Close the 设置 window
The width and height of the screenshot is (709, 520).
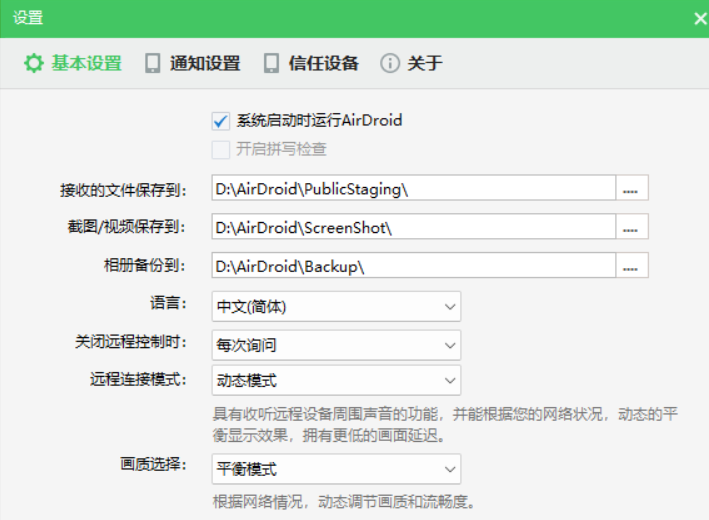coord(700,19)
